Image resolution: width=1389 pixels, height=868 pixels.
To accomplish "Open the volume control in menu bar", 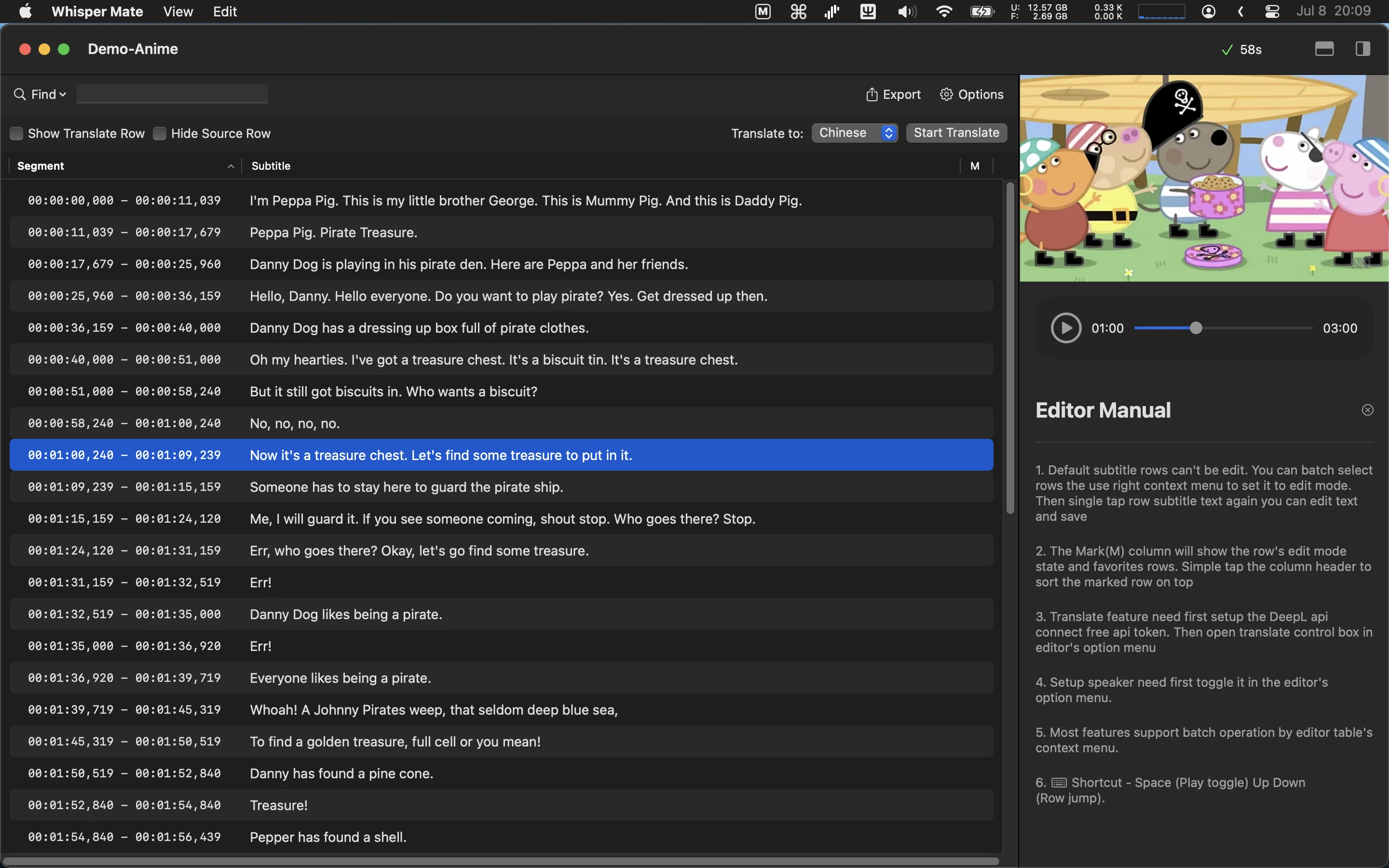I will (x=907, y=12).
